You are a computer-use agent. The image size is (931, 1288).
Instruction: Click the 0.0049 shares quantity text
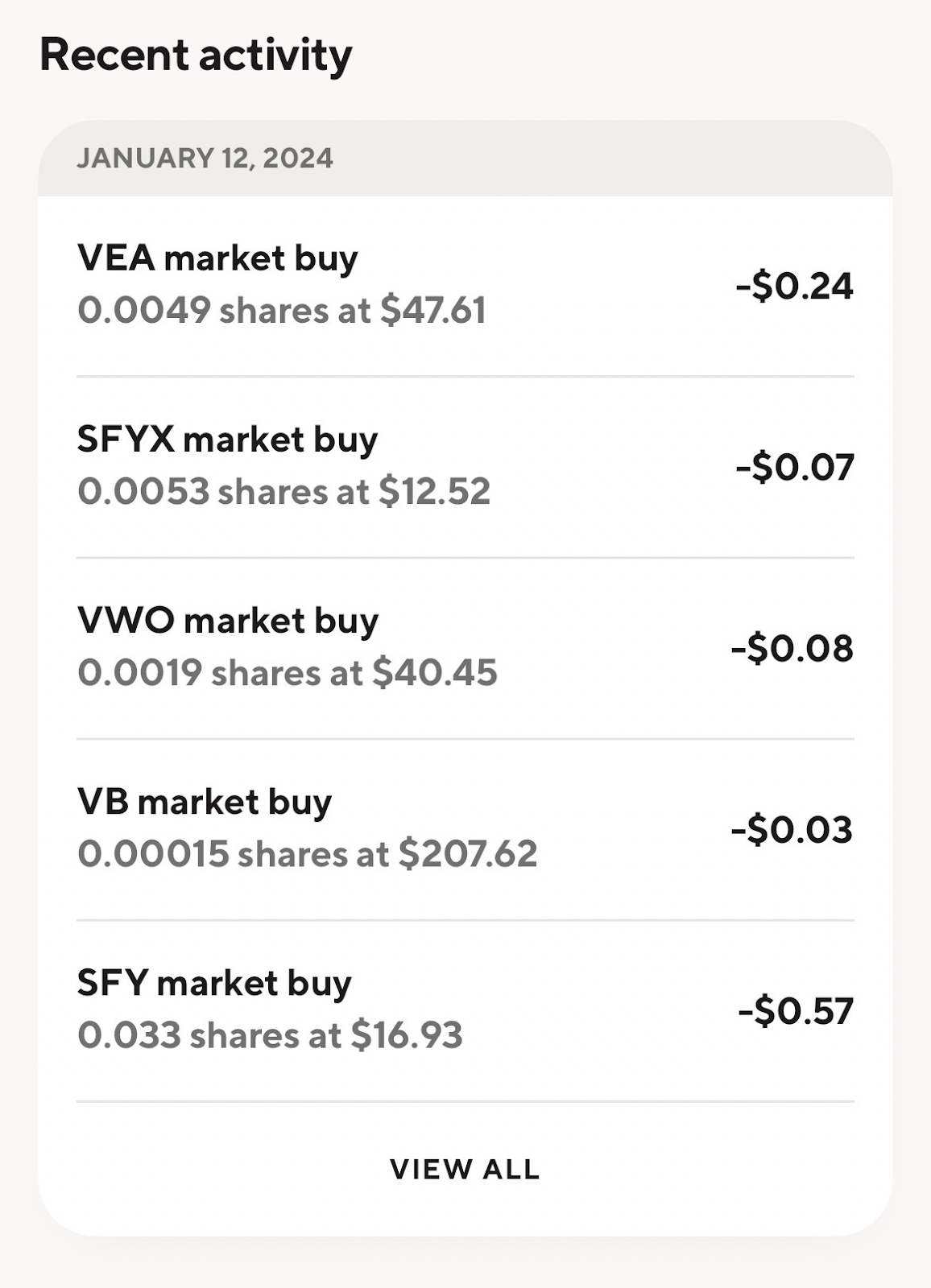tap(143, 311)
